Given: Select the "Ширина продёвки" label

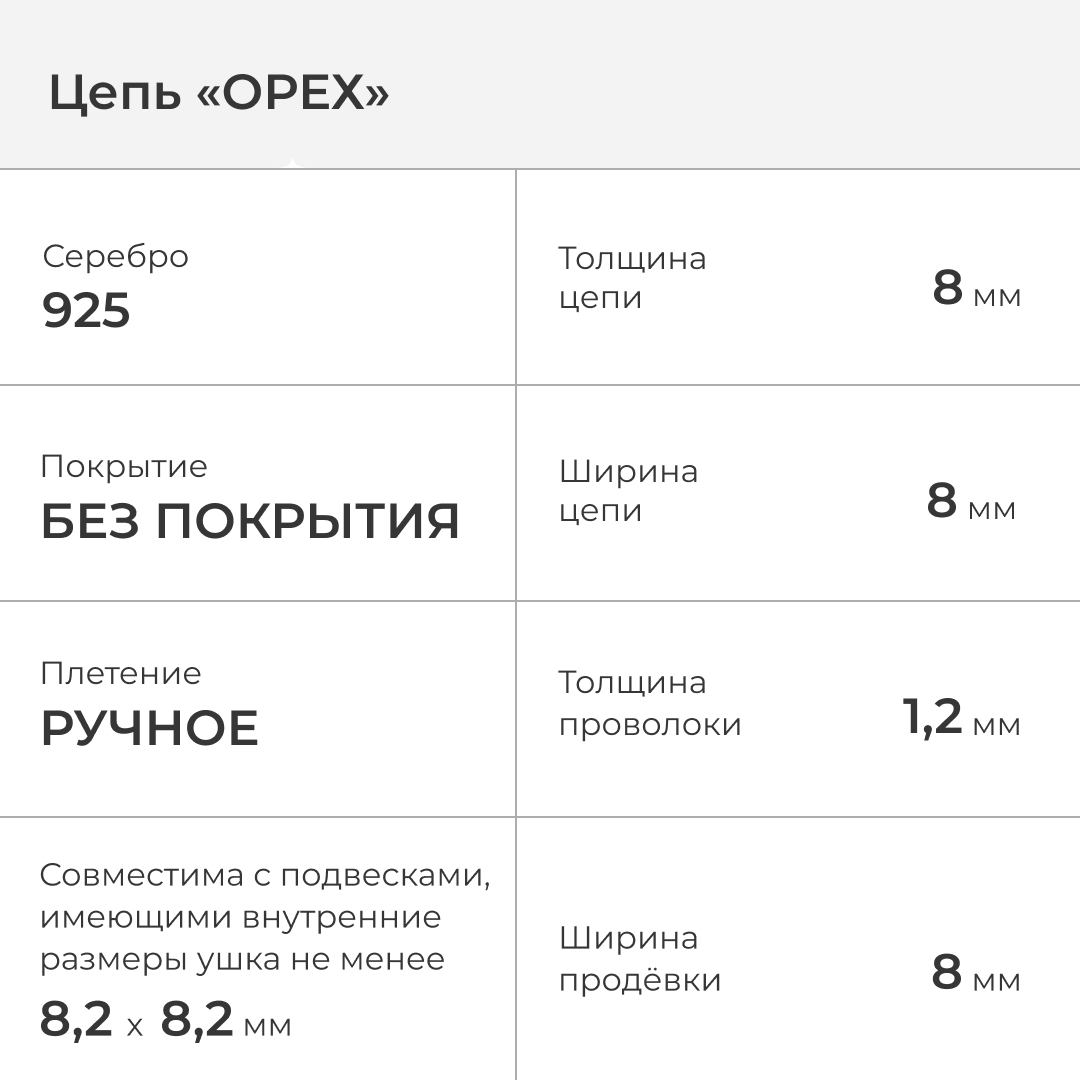Looking at the screenshot, I should click(x=639, y=959).
